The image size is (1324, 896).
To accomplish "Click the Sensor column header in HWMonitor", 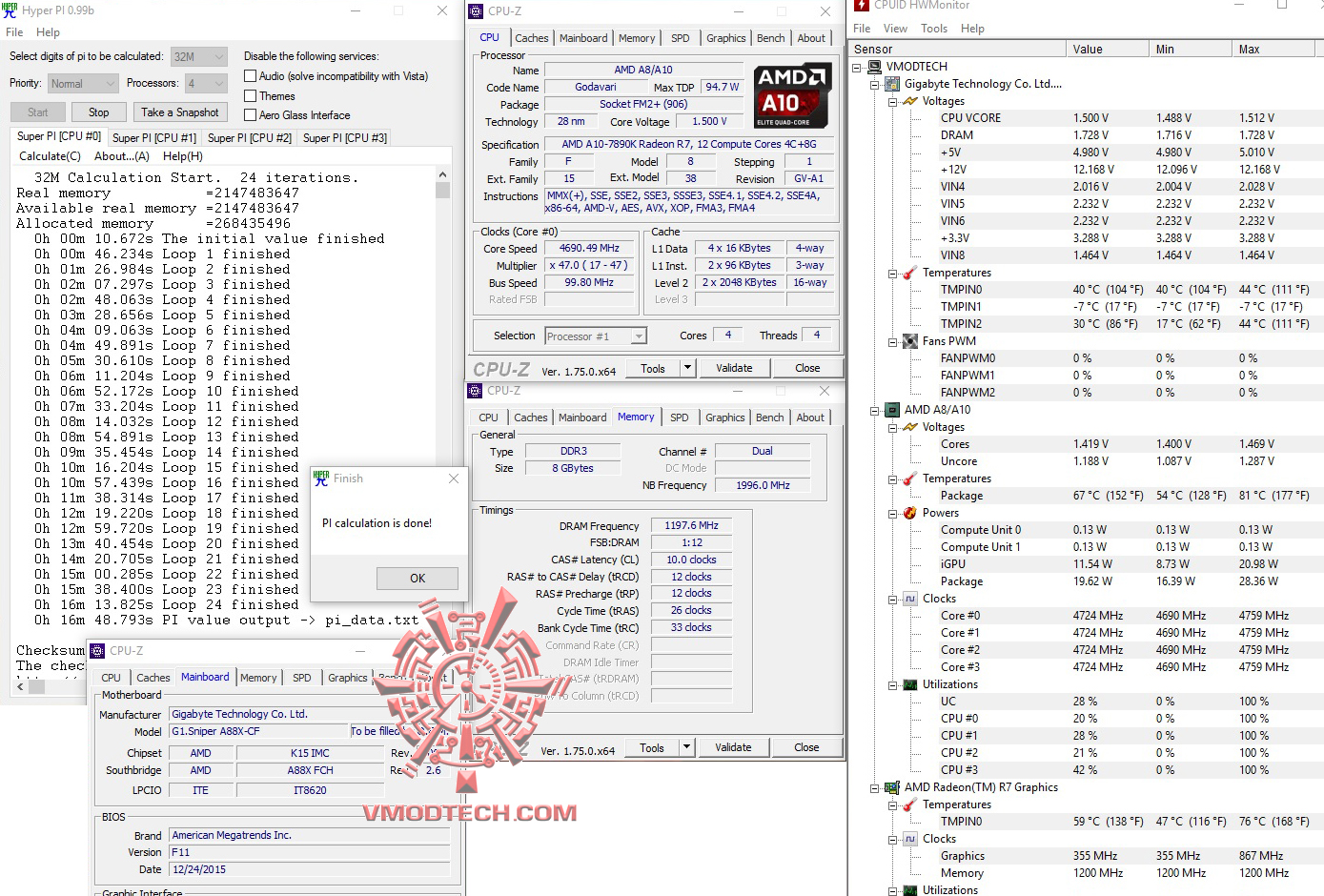I will 957,50.
